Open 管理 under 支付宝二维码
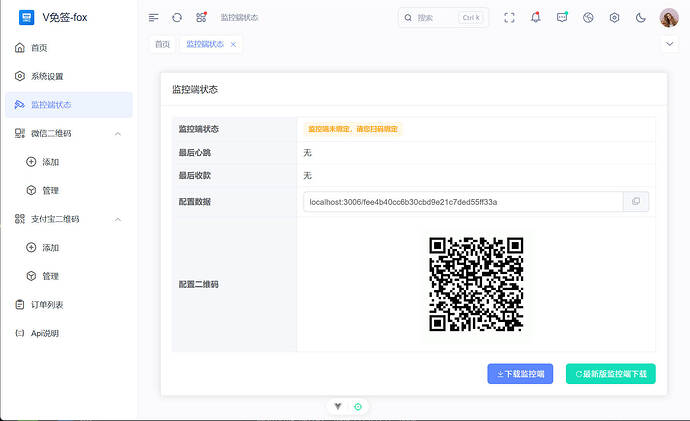690x421 pixels. coord(69,276)
